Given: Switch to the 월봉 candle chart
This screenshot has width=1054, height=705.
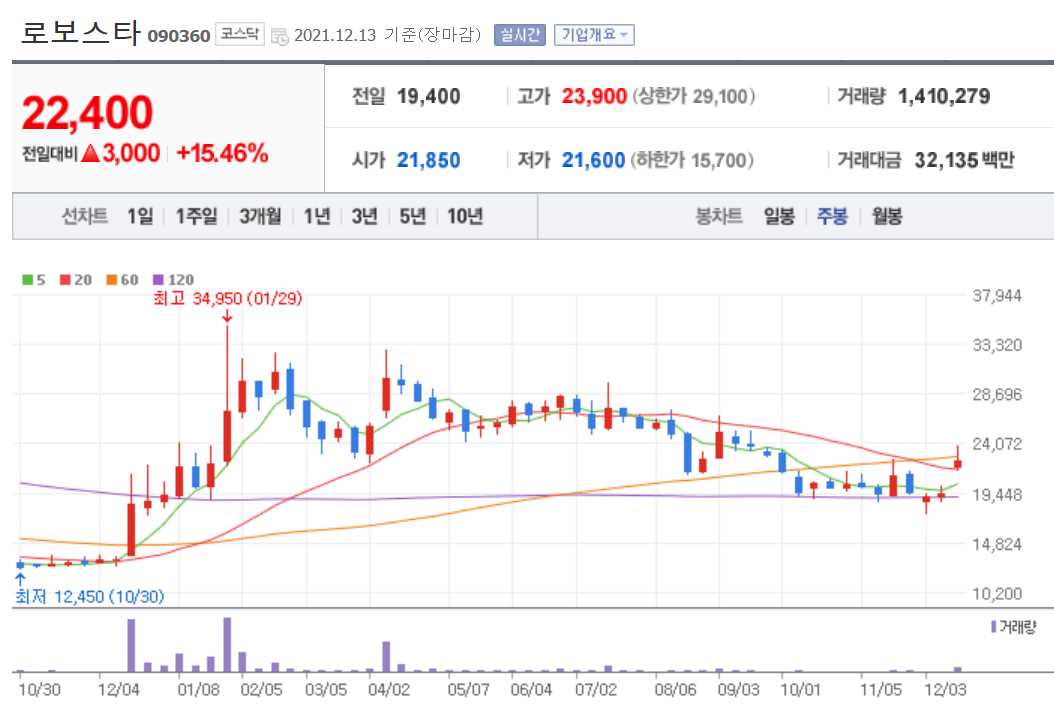Looking at the screenshot, I should [887, 216].
